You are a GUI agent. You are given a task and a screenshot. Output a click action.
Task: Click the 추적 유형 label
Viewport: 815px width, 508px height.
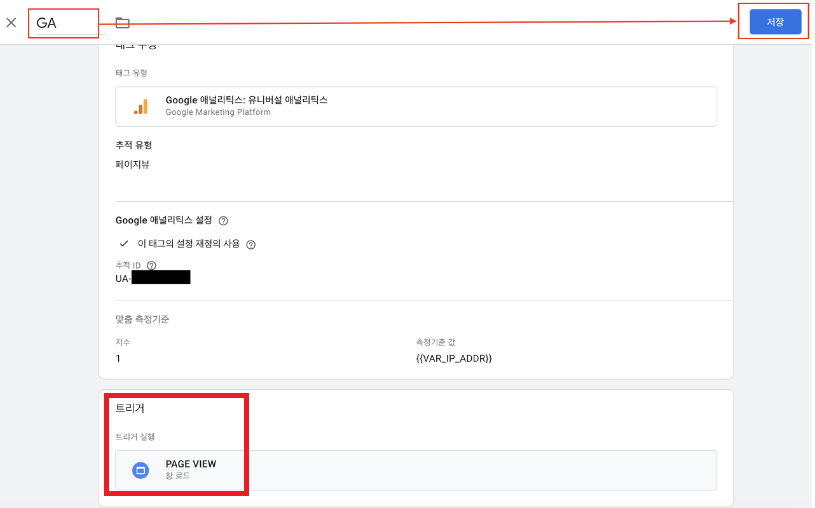tap(134, 145)
